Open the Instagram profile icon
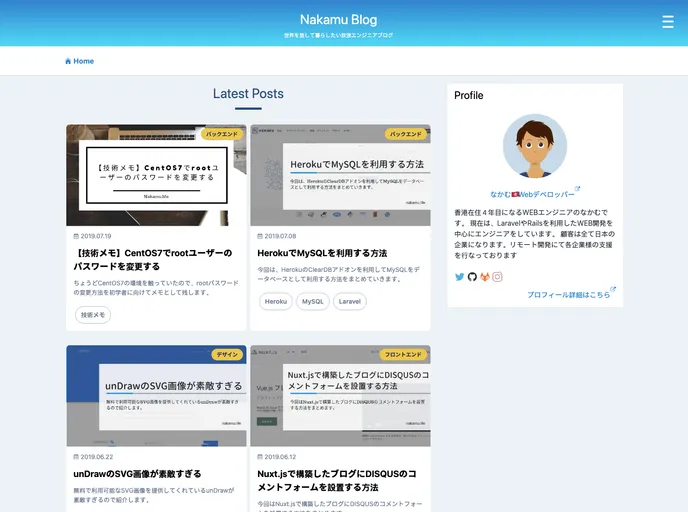The width and height of the screenshot is (688, 512). [x=497, y=277]
